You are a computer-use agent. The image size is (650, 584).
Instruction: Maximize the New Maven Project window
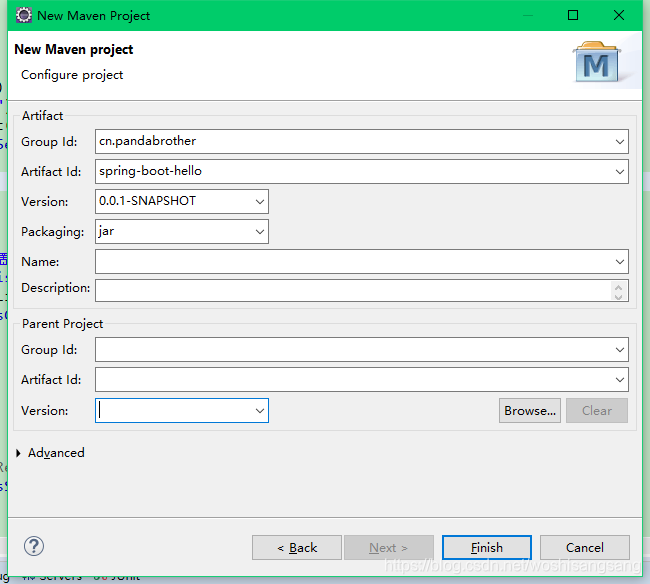[573, 15]
